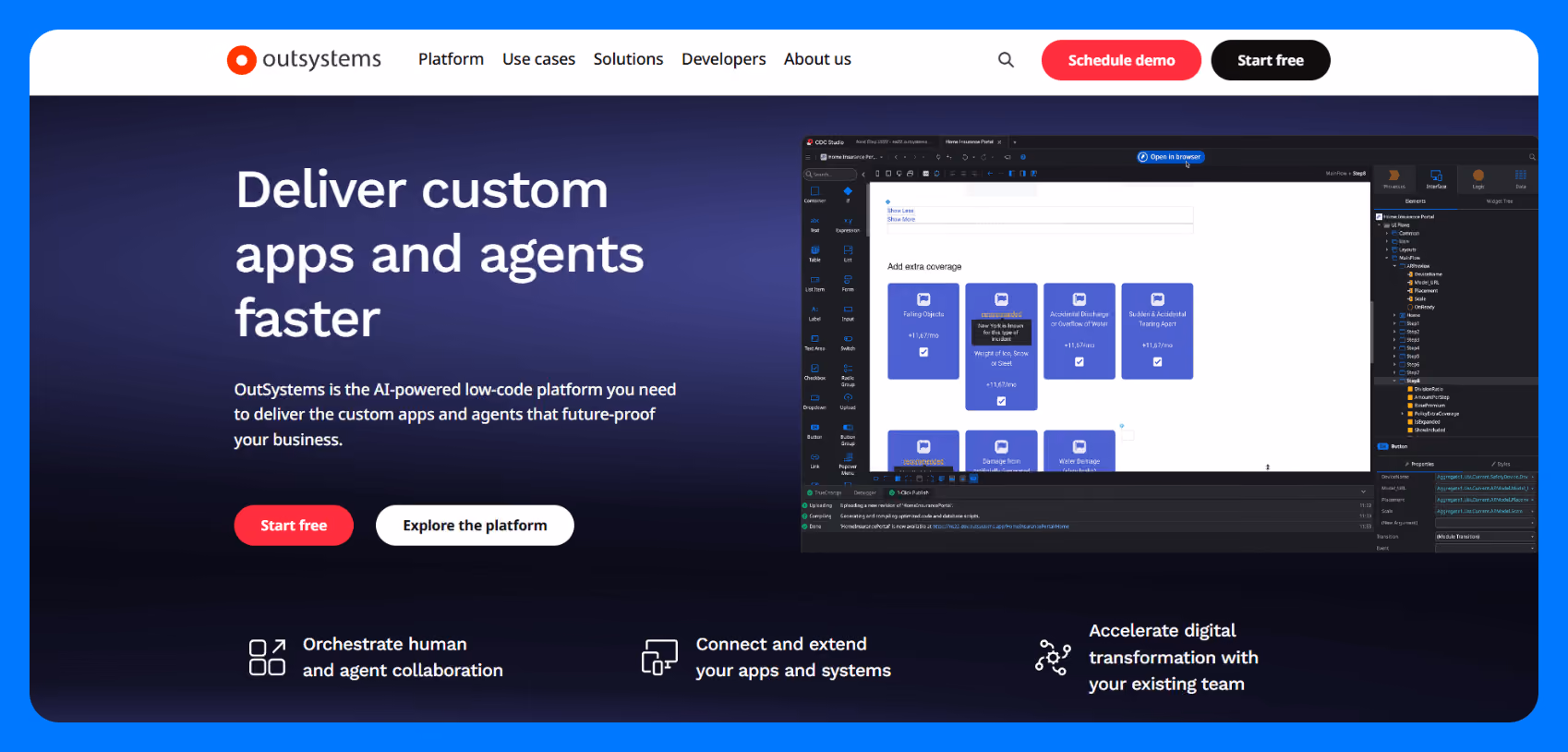Expand the Layouts flow node
Viewport: 1568px width, 752px height.
1387,249
